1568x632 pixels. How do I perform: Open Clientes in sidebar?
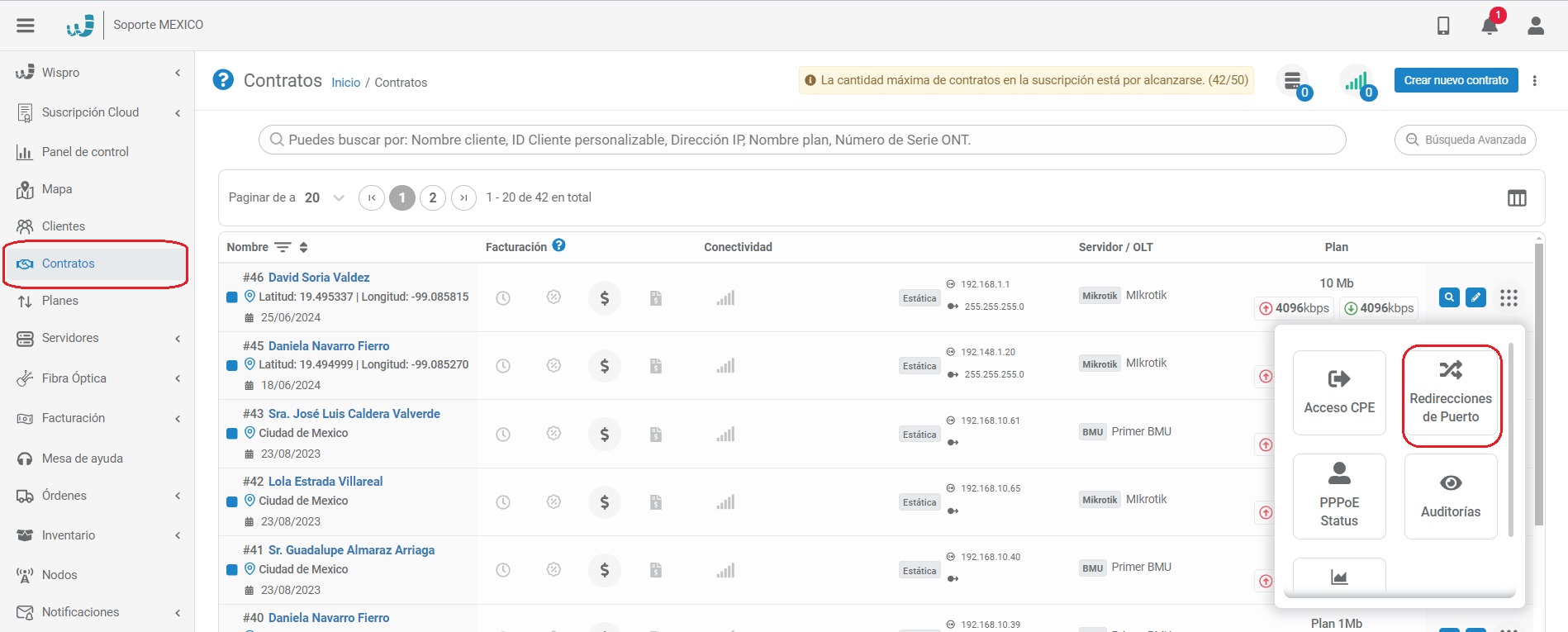coord(64,226)
